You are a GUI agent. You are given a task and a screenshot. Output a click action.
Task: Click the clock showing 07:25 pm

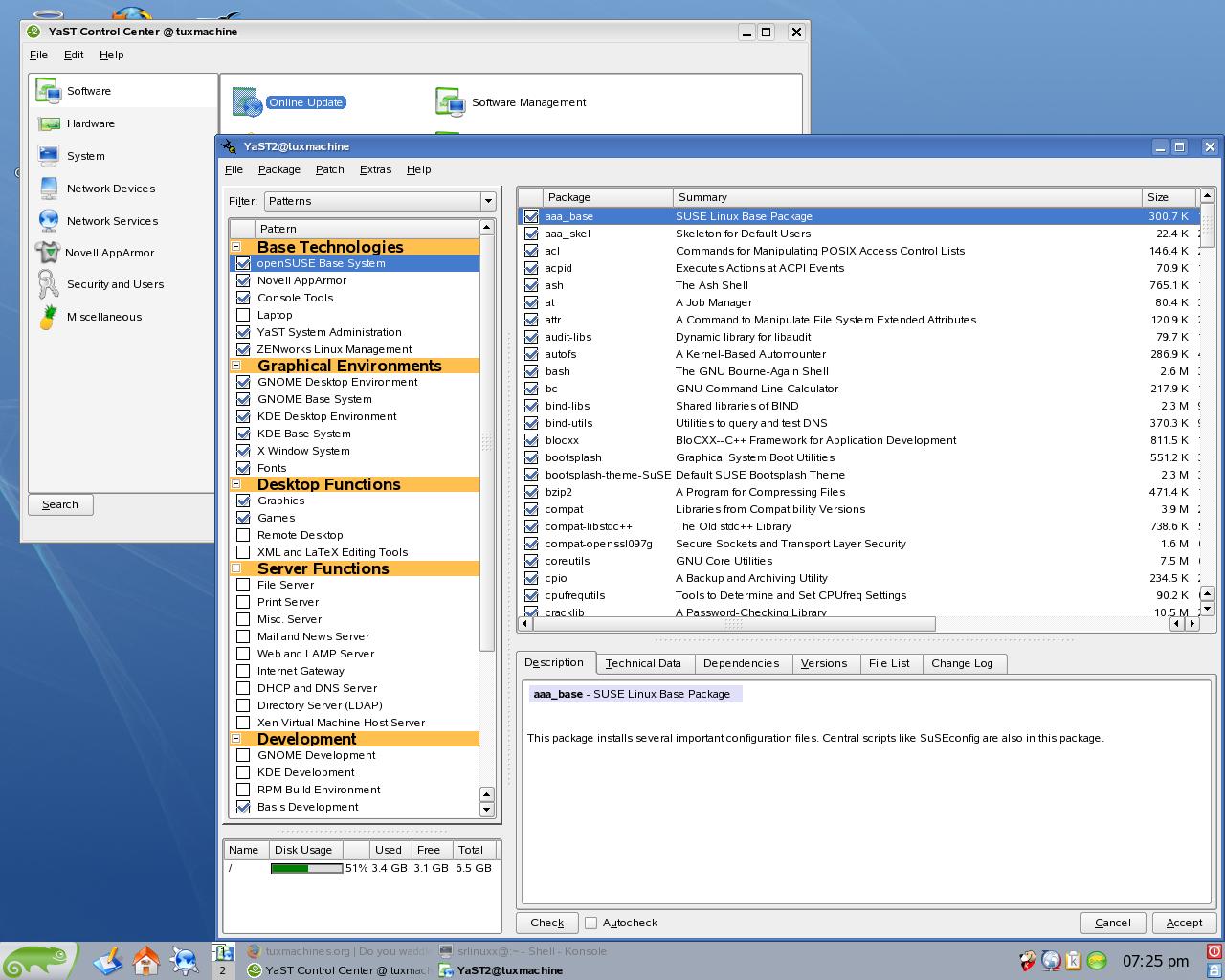[x=1156, y=961]
